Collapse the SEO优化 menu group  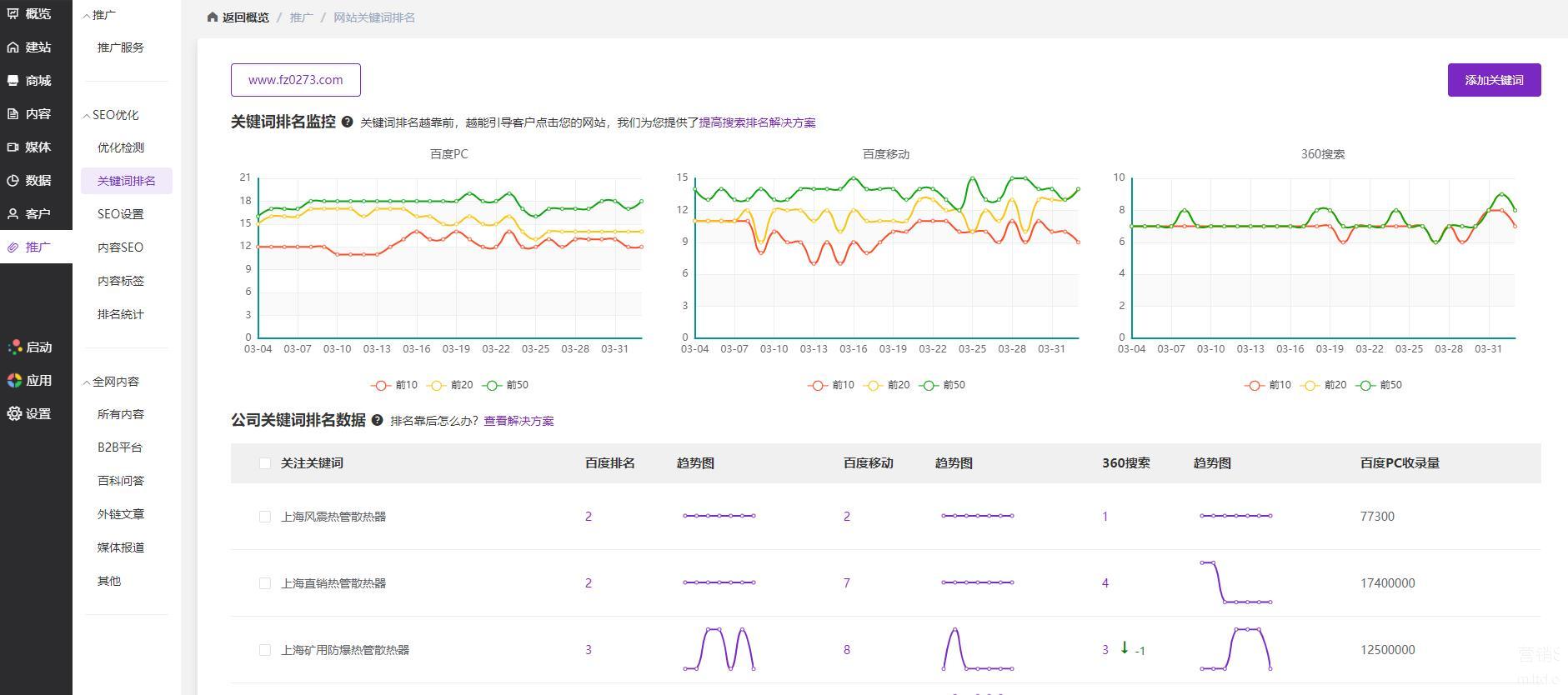tap(87, 116)
